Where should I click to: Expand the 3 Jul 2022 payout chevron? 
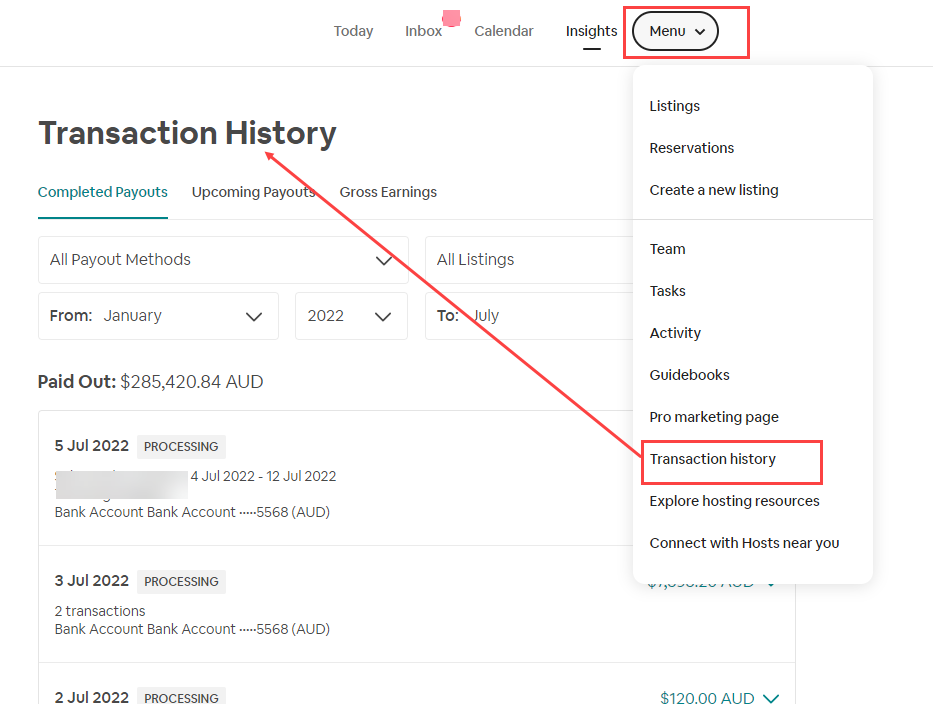770,583
